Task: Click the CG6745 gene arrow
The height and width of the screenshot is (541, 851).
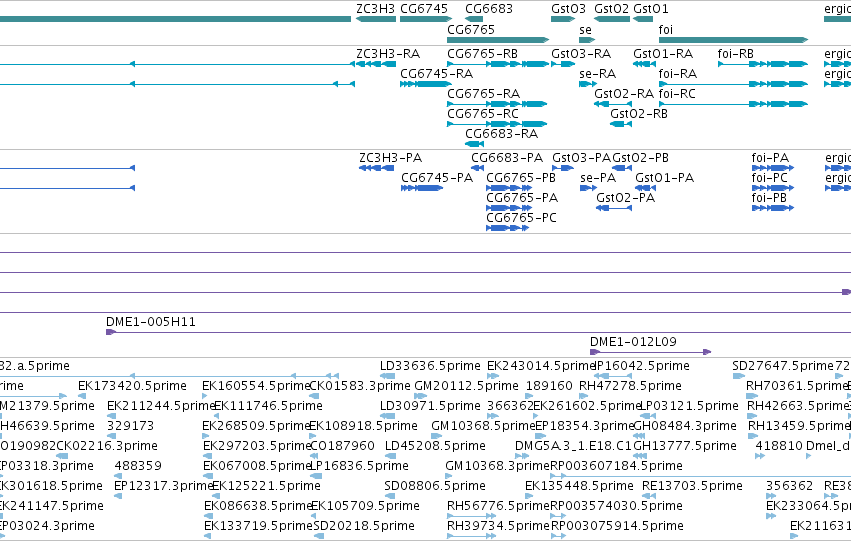Action: [426, 19]
